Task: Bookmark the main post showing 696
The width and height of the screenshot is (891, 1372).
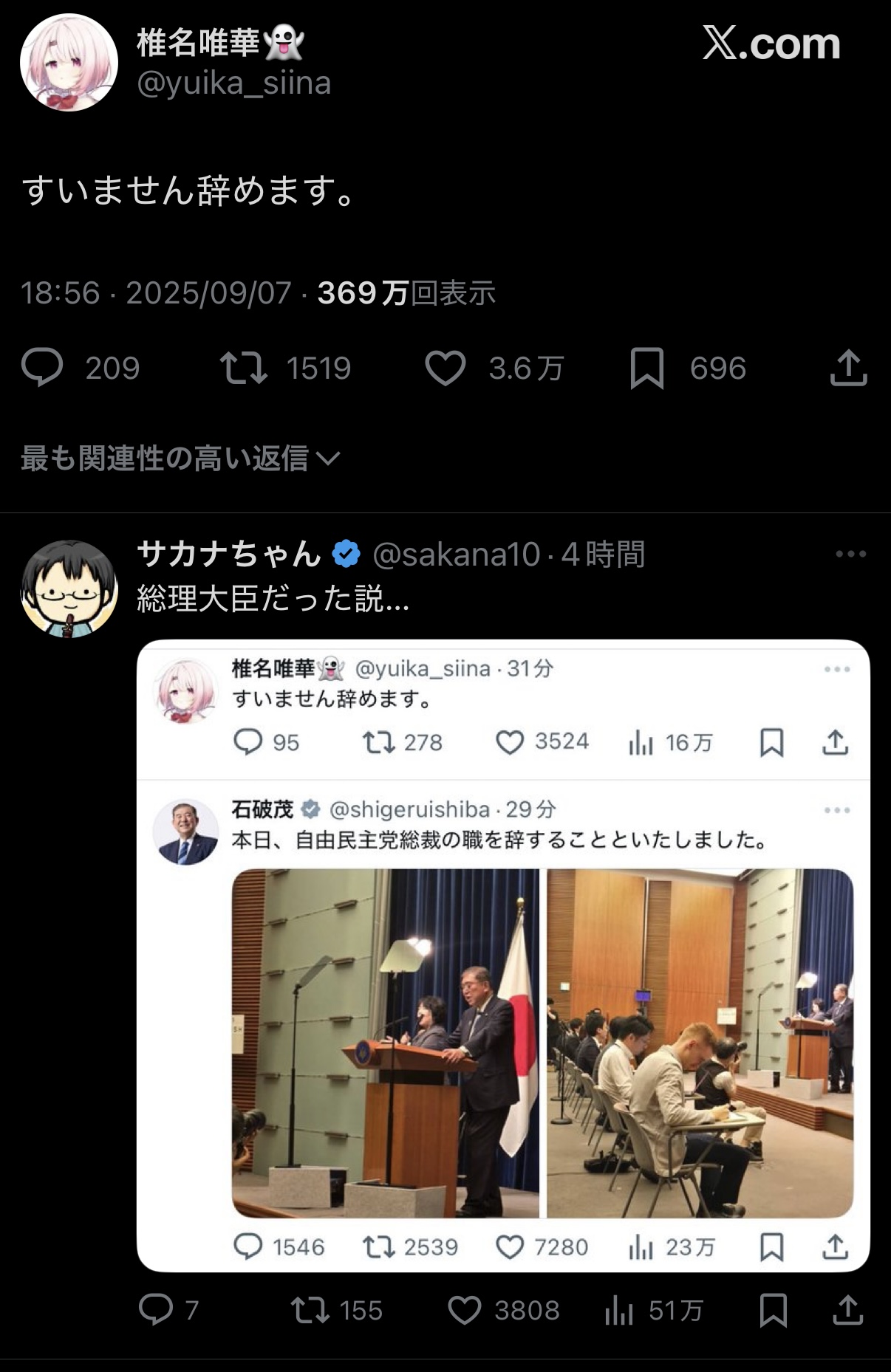Action: 647,368
